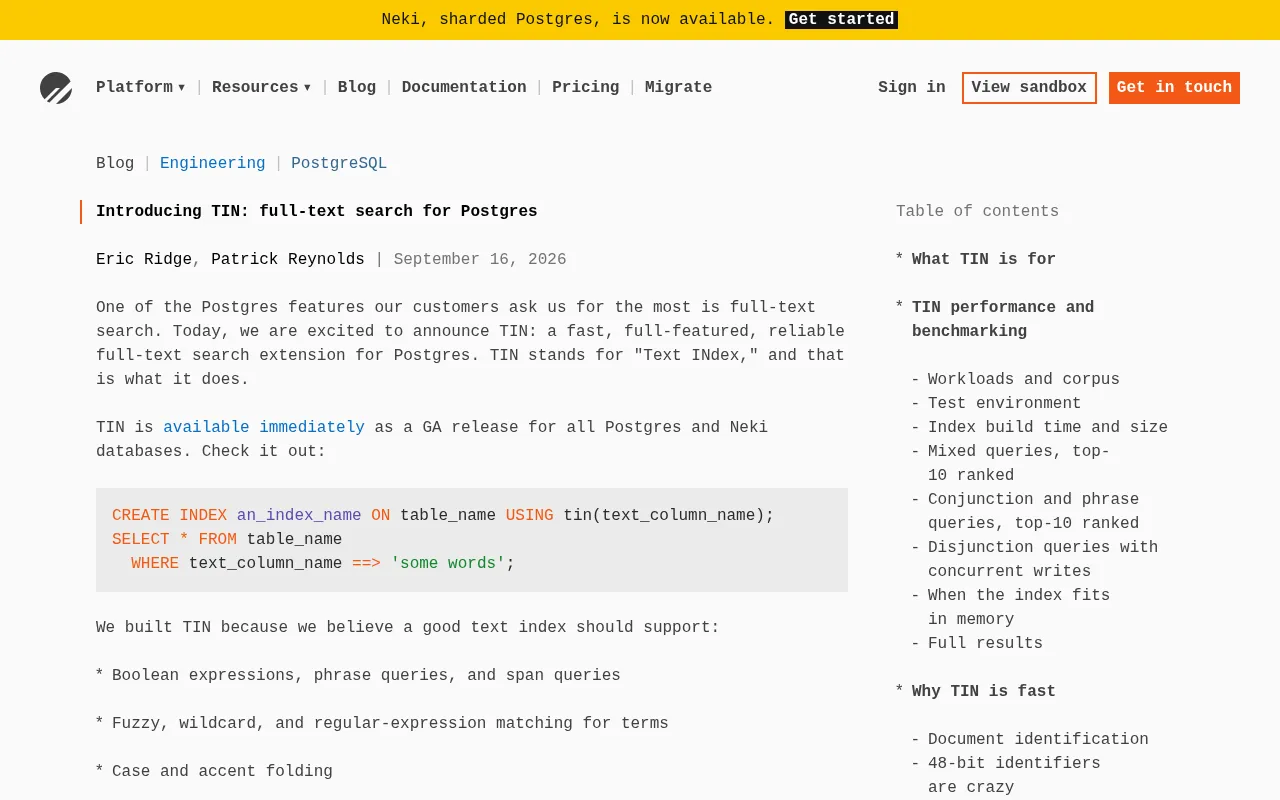Jump to 'When the index fits in memory'
The image size is (1280, 800).
(1019, 607)
